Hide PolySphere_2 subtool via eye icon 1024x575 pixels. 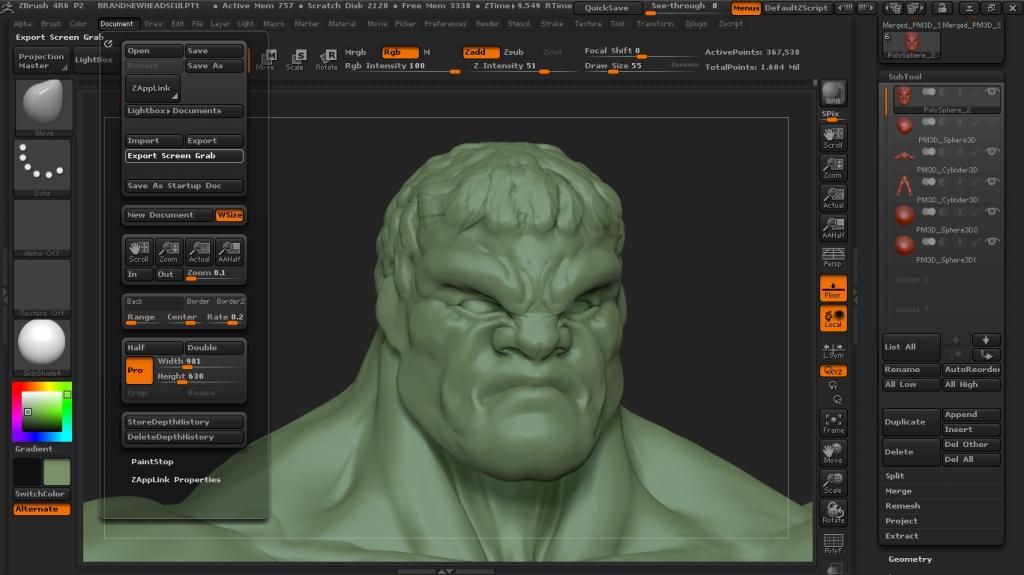(991, 92)
